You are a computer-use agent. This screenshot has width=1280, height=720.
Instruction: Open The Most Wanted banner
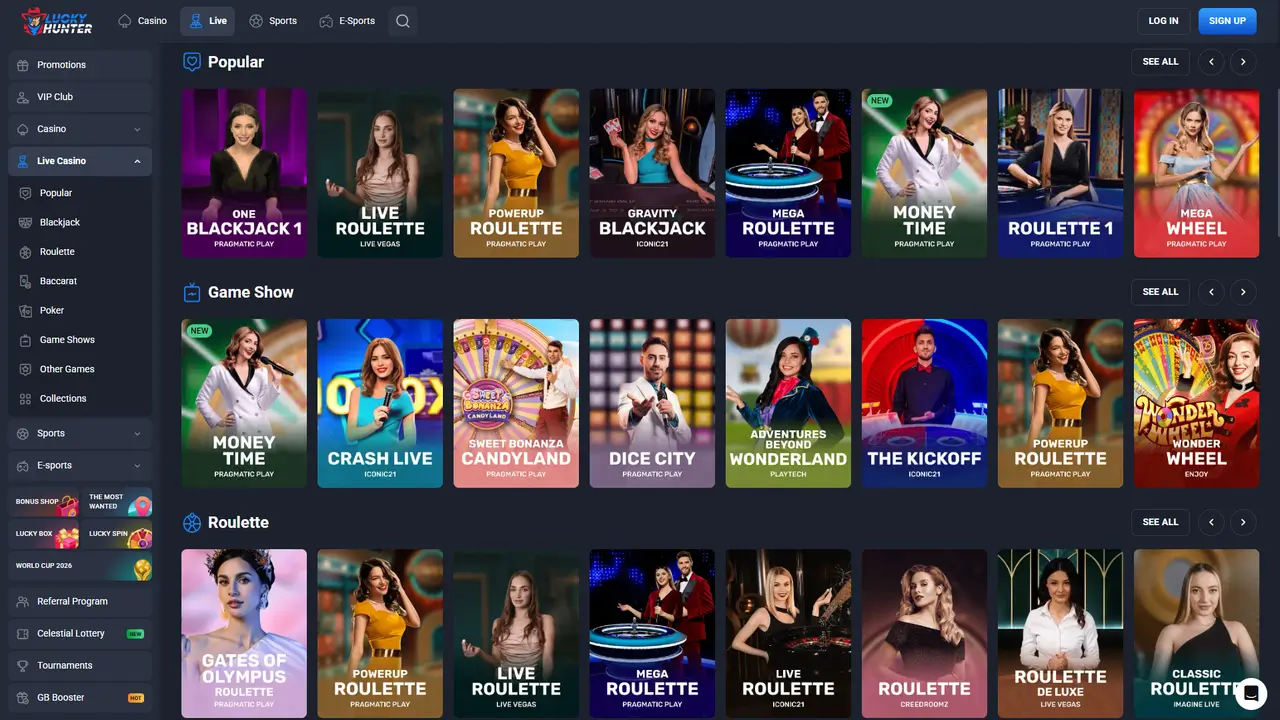click(117, 502)
